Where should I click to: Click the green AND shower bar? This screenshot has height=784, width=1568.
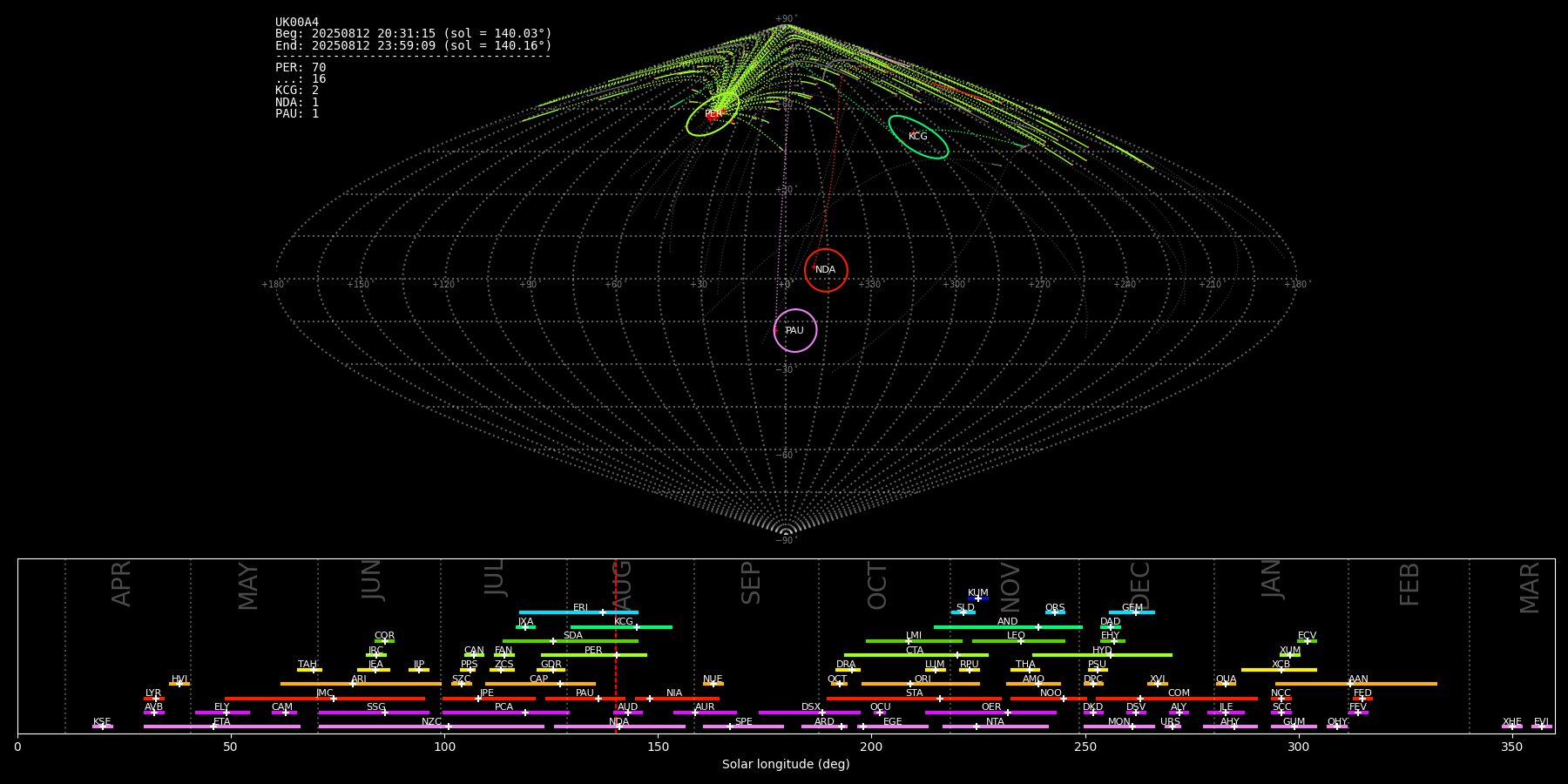(x=1008, y=626)
